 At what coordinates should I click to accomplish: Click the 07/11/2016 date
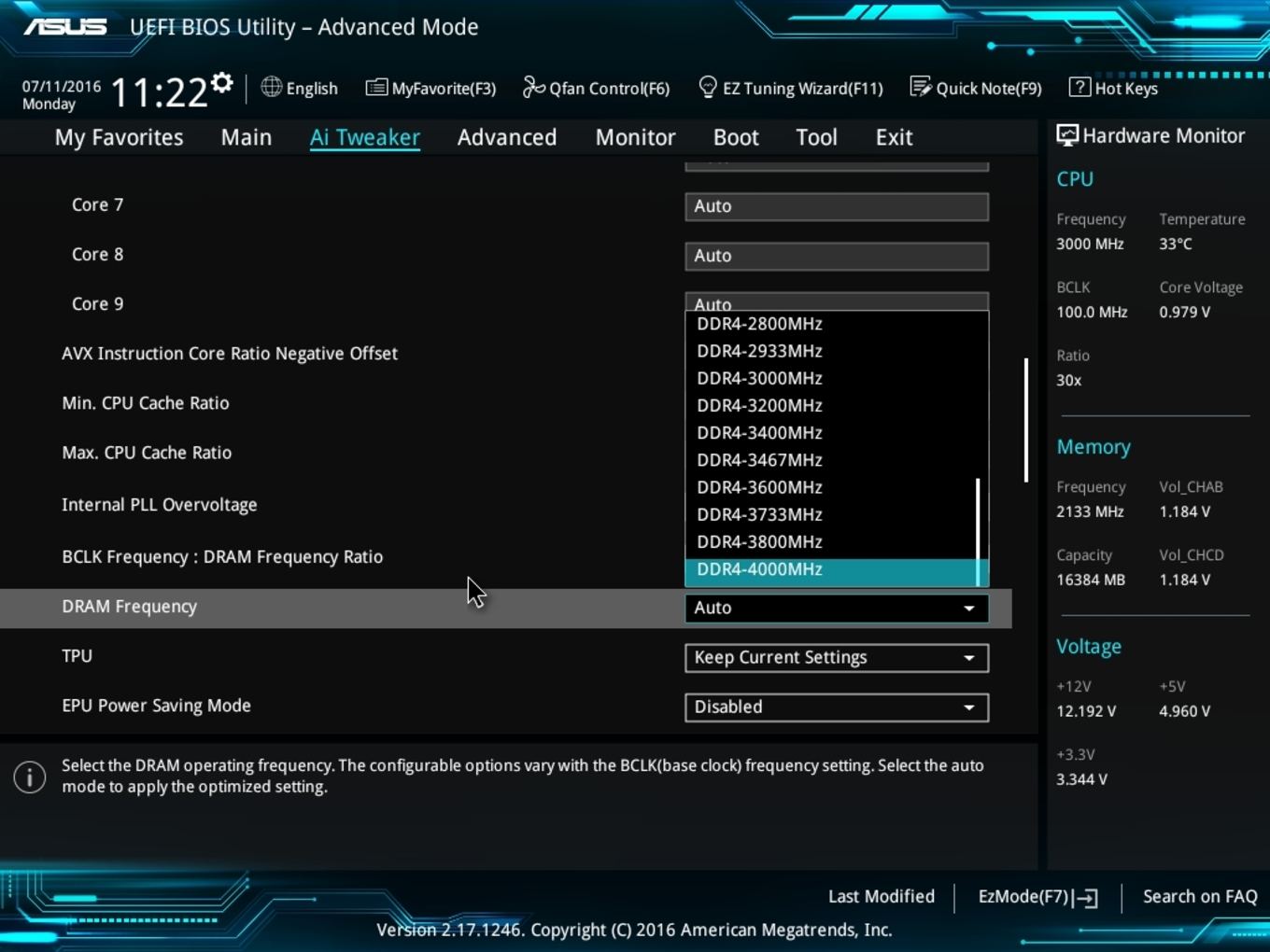(x=62, y=86)
